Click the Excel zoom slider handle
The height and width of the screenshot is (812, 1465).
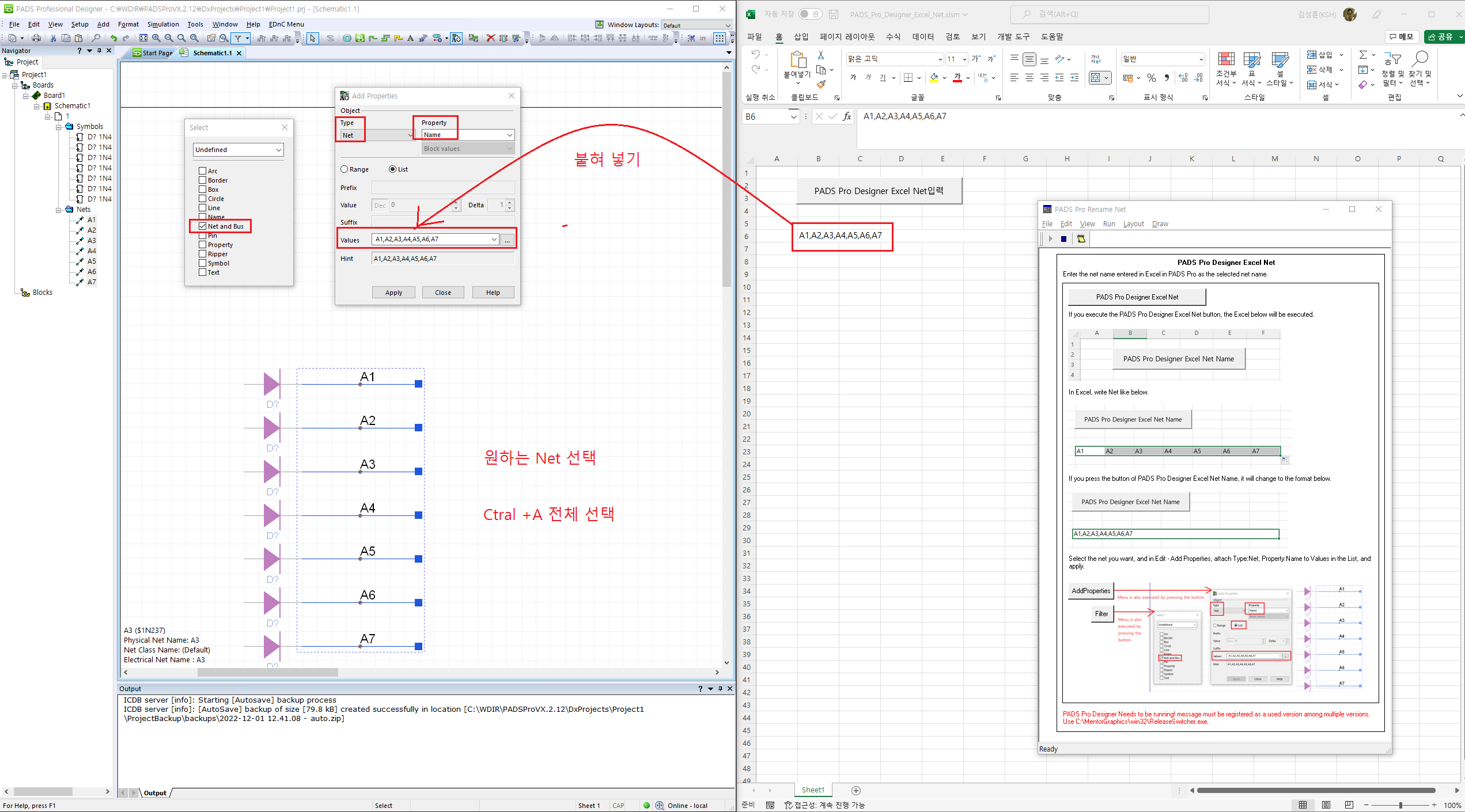coord(1400,805)
